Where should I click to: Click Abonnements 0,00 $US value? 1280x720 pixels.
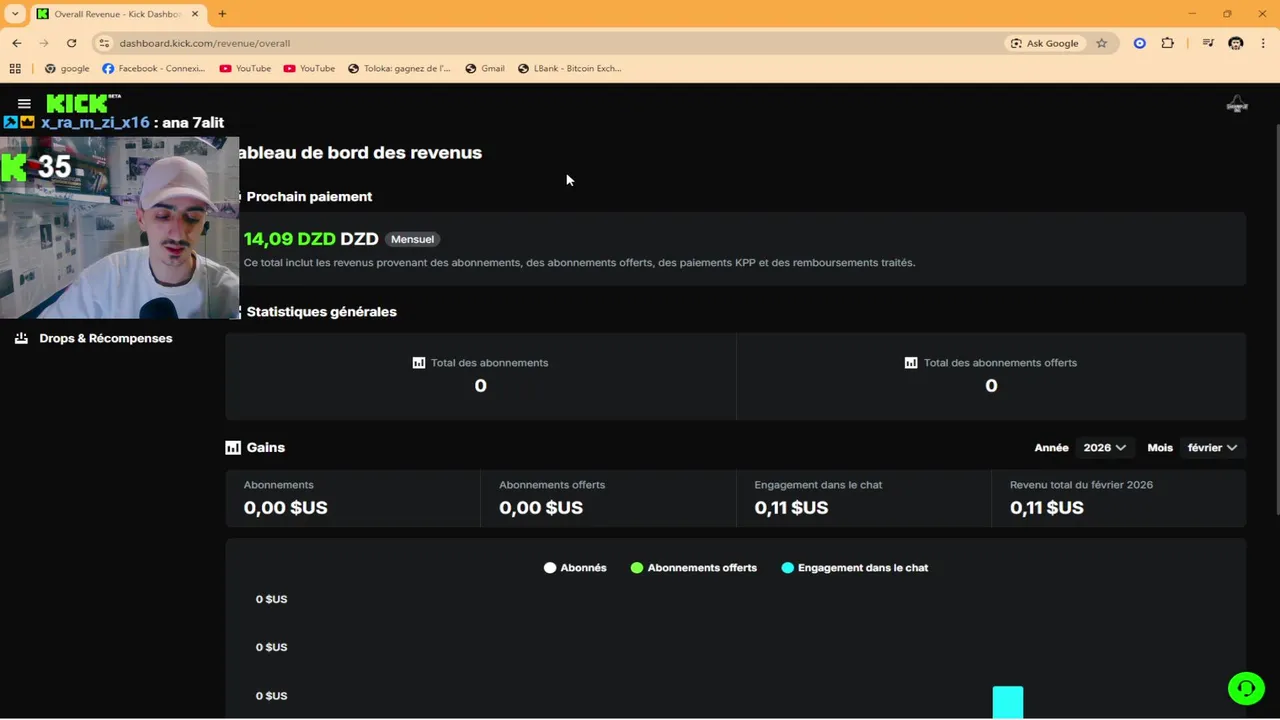pos(285,508)
